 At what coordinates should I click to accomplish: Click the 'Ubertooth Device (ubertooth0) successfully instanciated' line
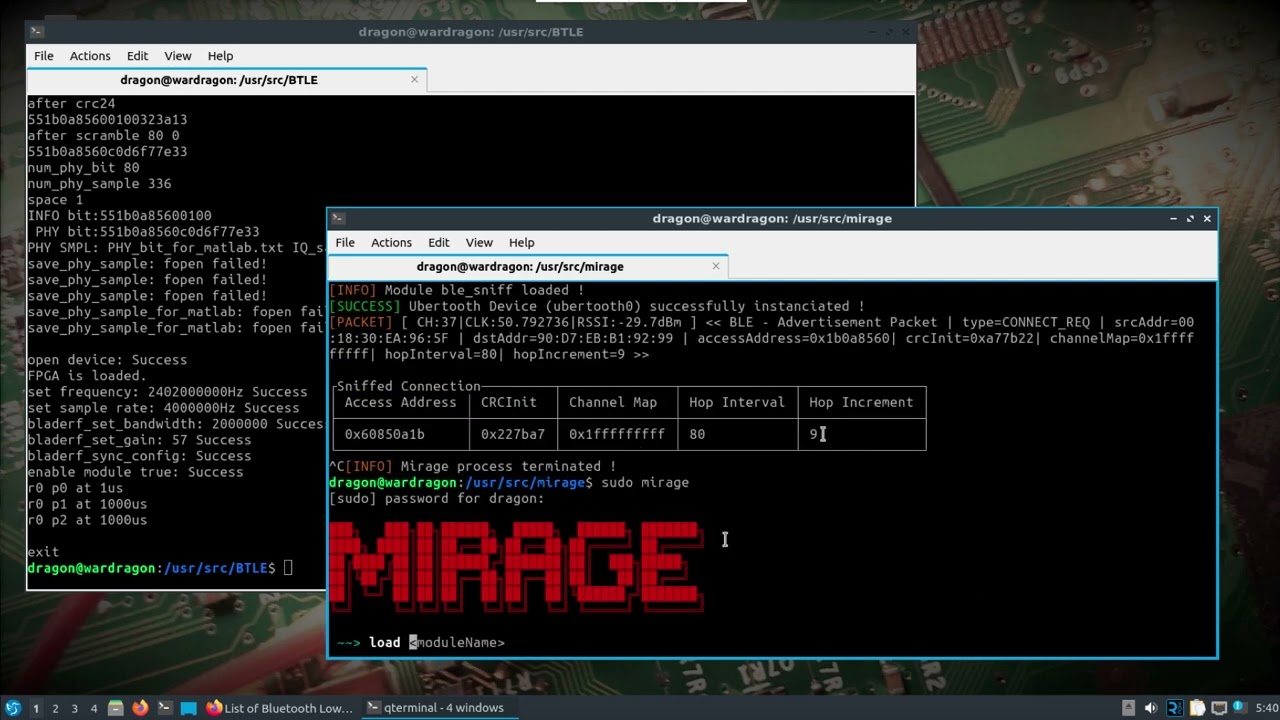597,306
